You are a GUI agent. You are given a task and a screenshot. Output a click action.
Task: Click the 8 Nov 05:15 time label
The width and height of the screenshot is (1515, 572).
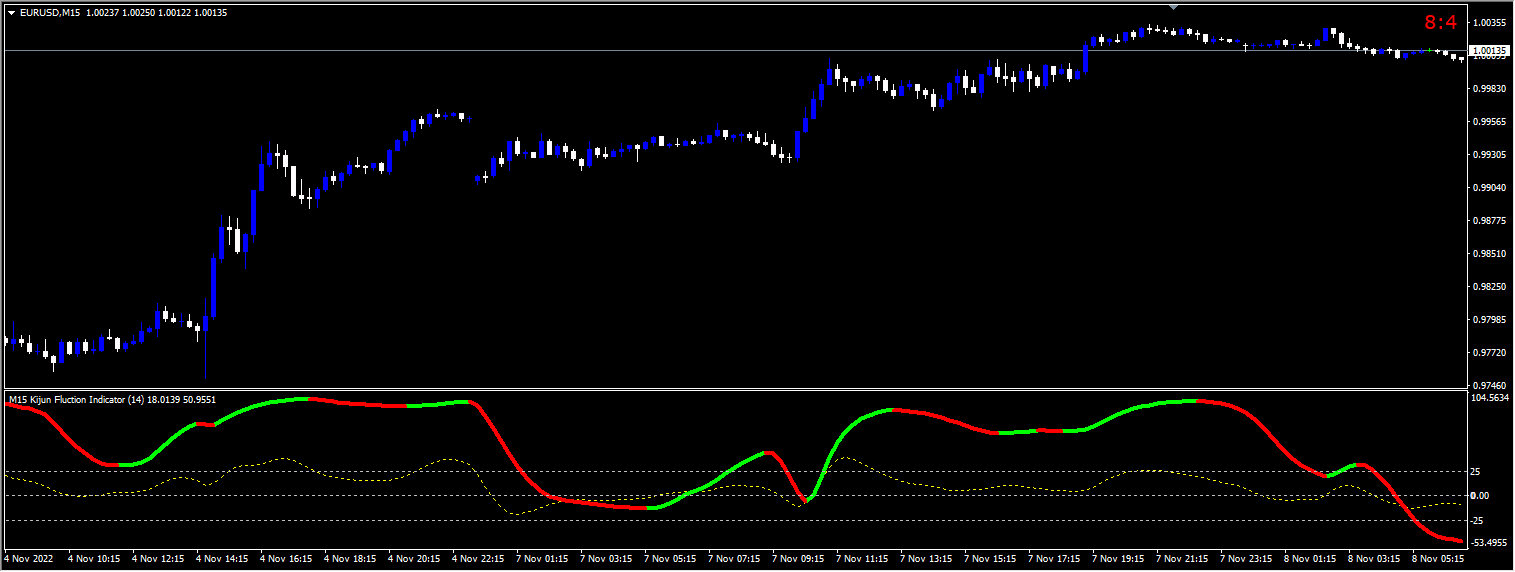pos(1440,559)
